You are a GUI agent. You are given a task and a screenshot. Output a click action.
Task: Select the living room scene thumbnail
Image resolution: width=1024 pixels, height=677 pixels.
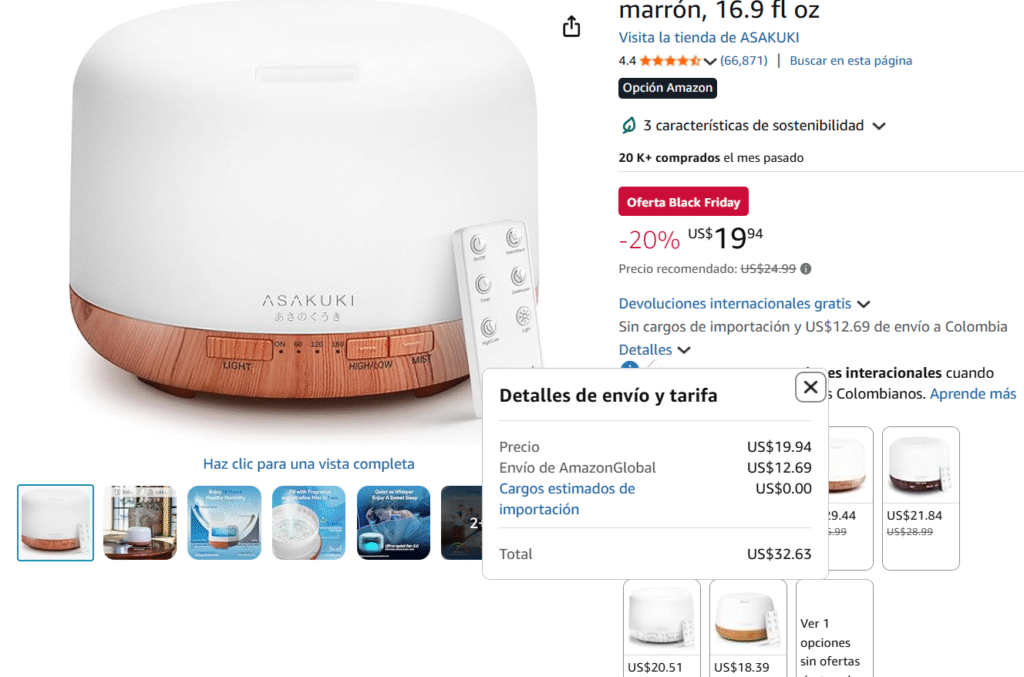click(x=140, y=522)
